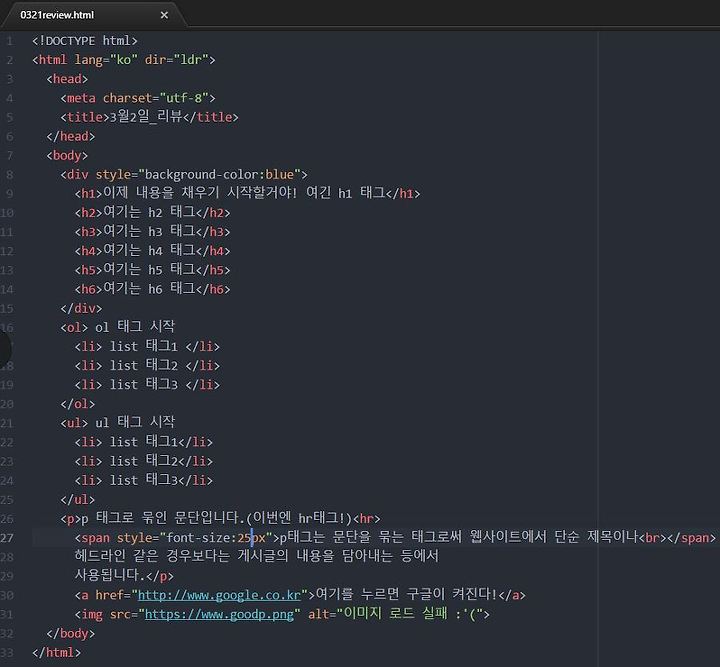Click the closing body tag on line 32
Viewport: 720px width, 667px height.
point(71,633)
